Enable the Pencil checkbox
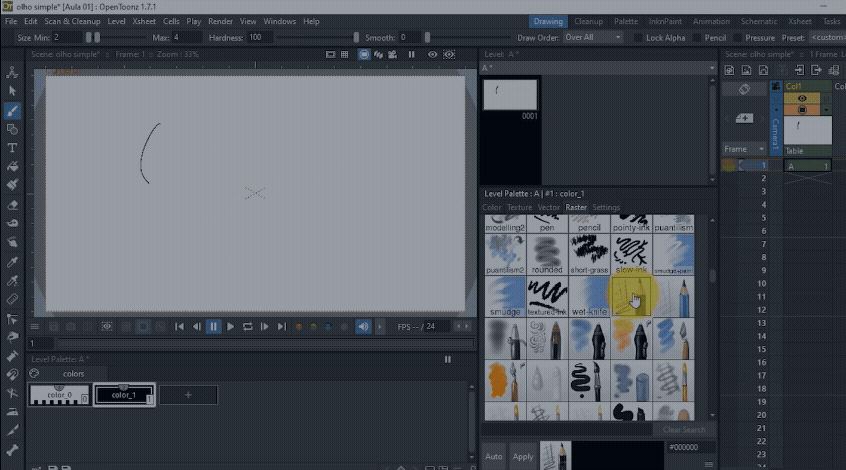This screenshot has height=470, width=846. tap(697, 38)
